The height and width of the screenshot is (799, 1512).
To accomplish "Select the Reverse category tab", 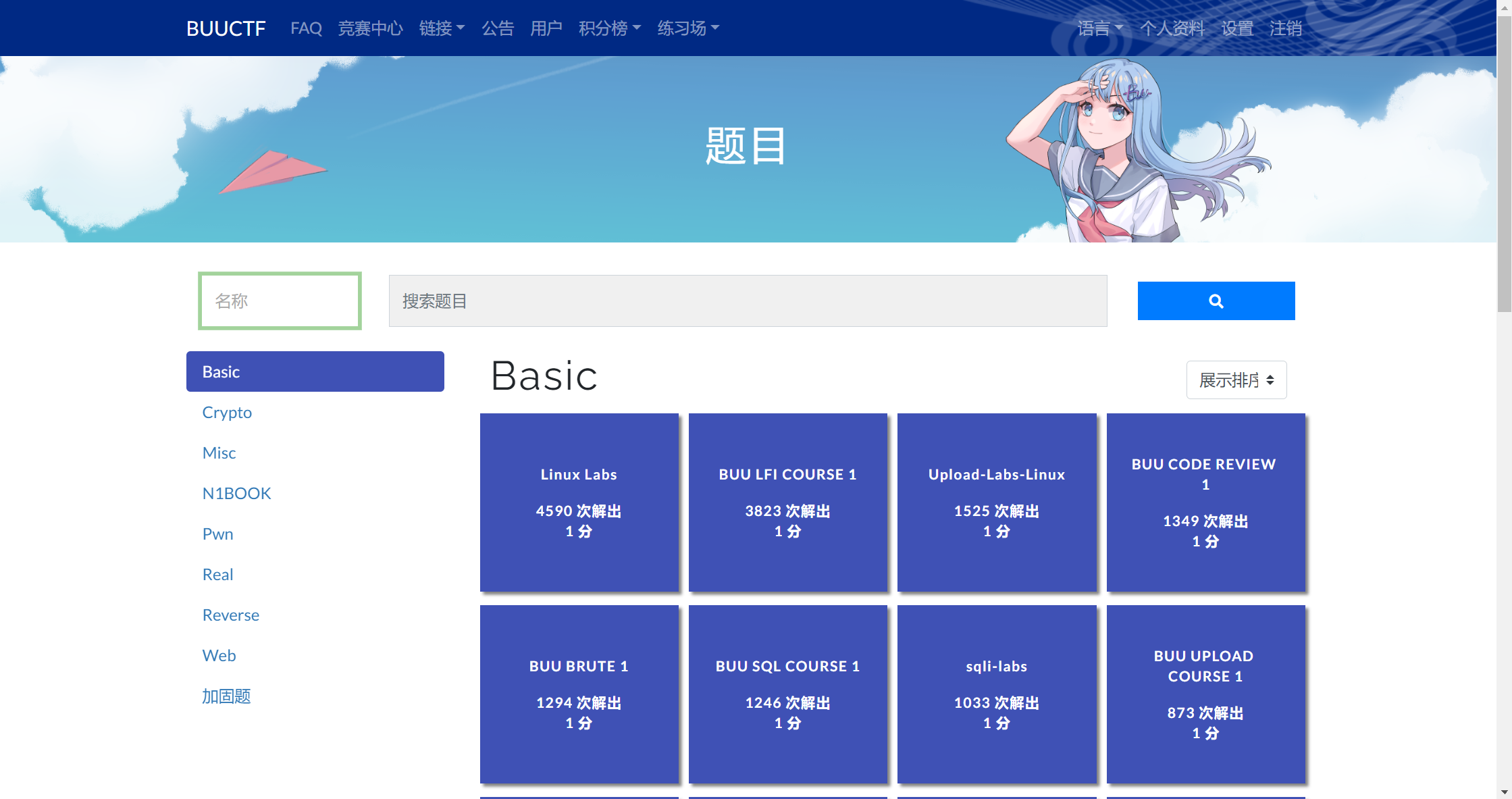I will coord(230,615).
